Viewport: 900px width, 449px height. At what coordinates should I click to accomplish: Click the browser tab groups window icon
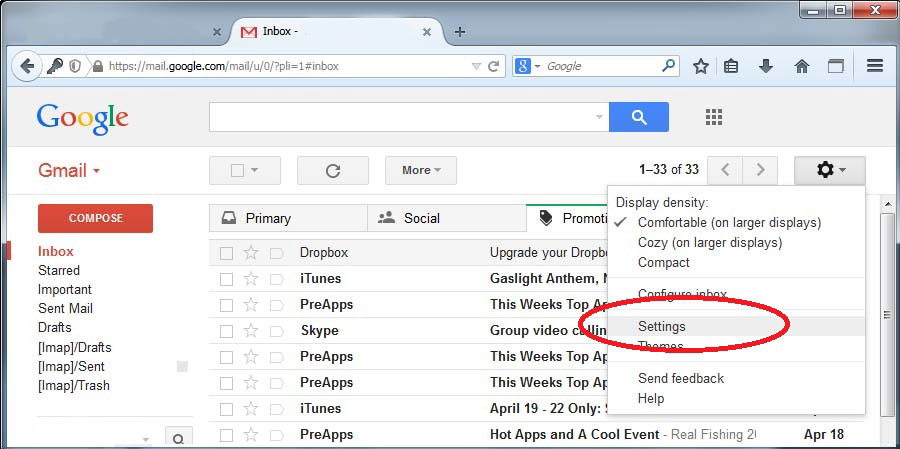point(836,66)
